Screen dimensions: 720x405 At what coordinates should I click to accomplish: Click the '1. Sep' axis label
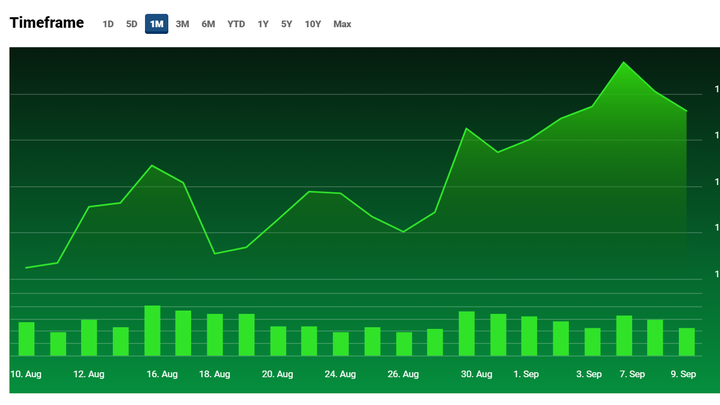pos(526,374)
